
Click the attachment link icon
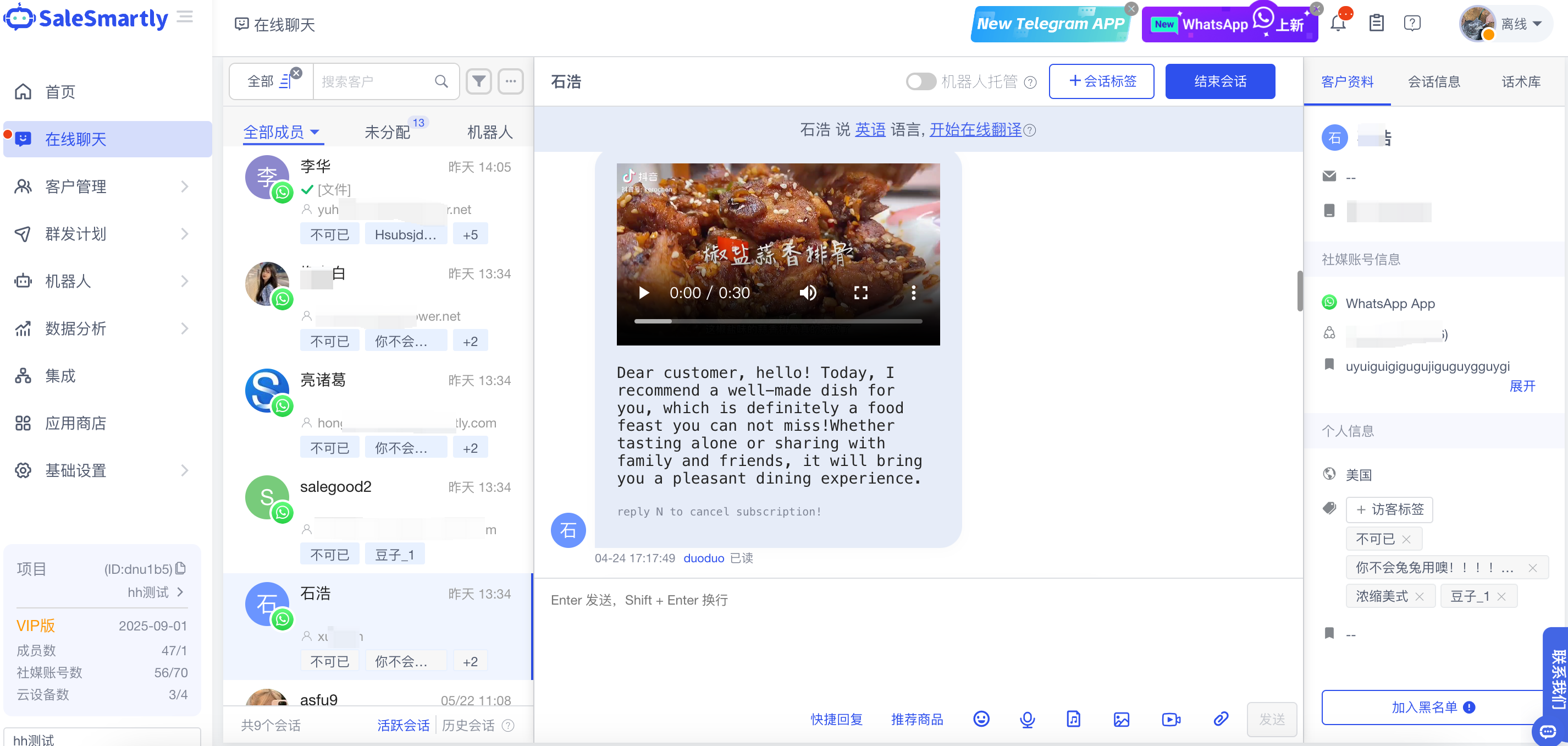[x=1220, y=719]
